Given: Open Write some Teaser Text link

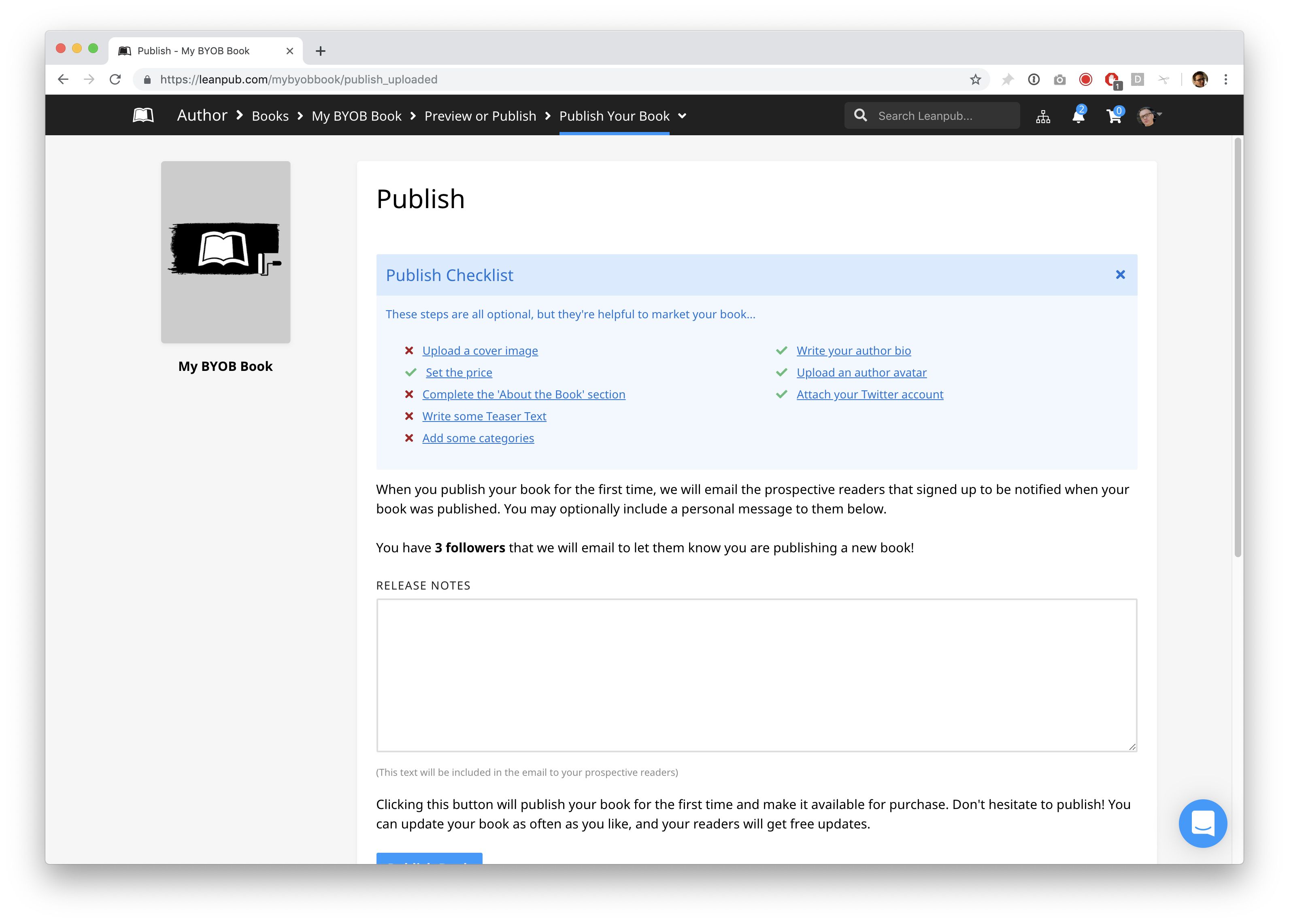Looking at the screenshot, I should click(484, 417).
